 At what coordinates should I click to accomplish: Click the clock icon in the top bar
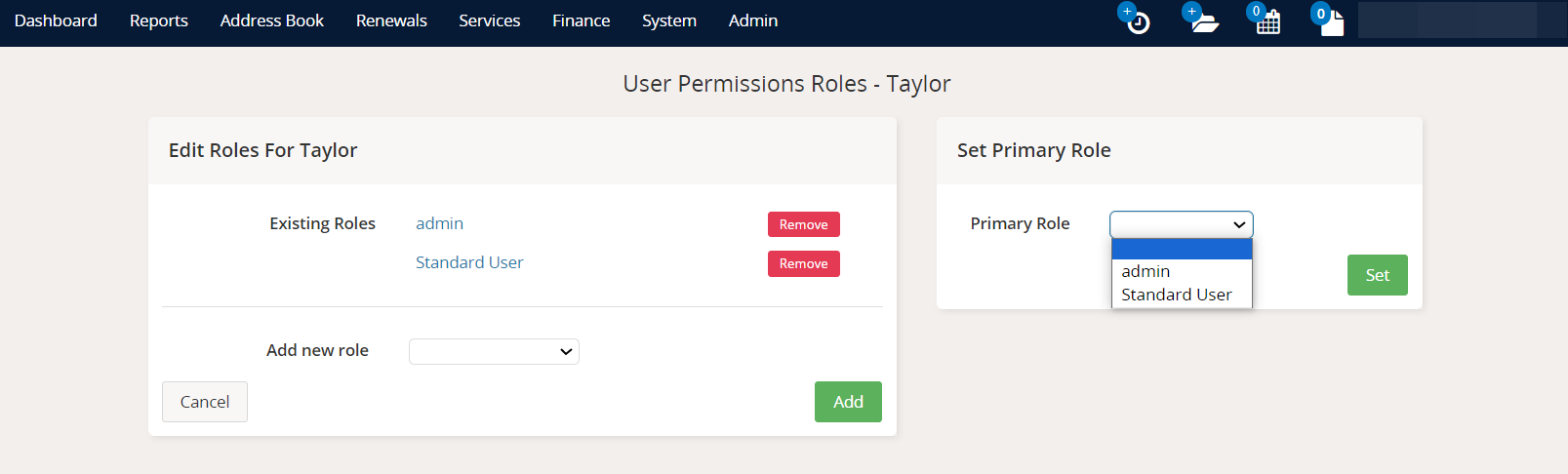point(1138,22)
